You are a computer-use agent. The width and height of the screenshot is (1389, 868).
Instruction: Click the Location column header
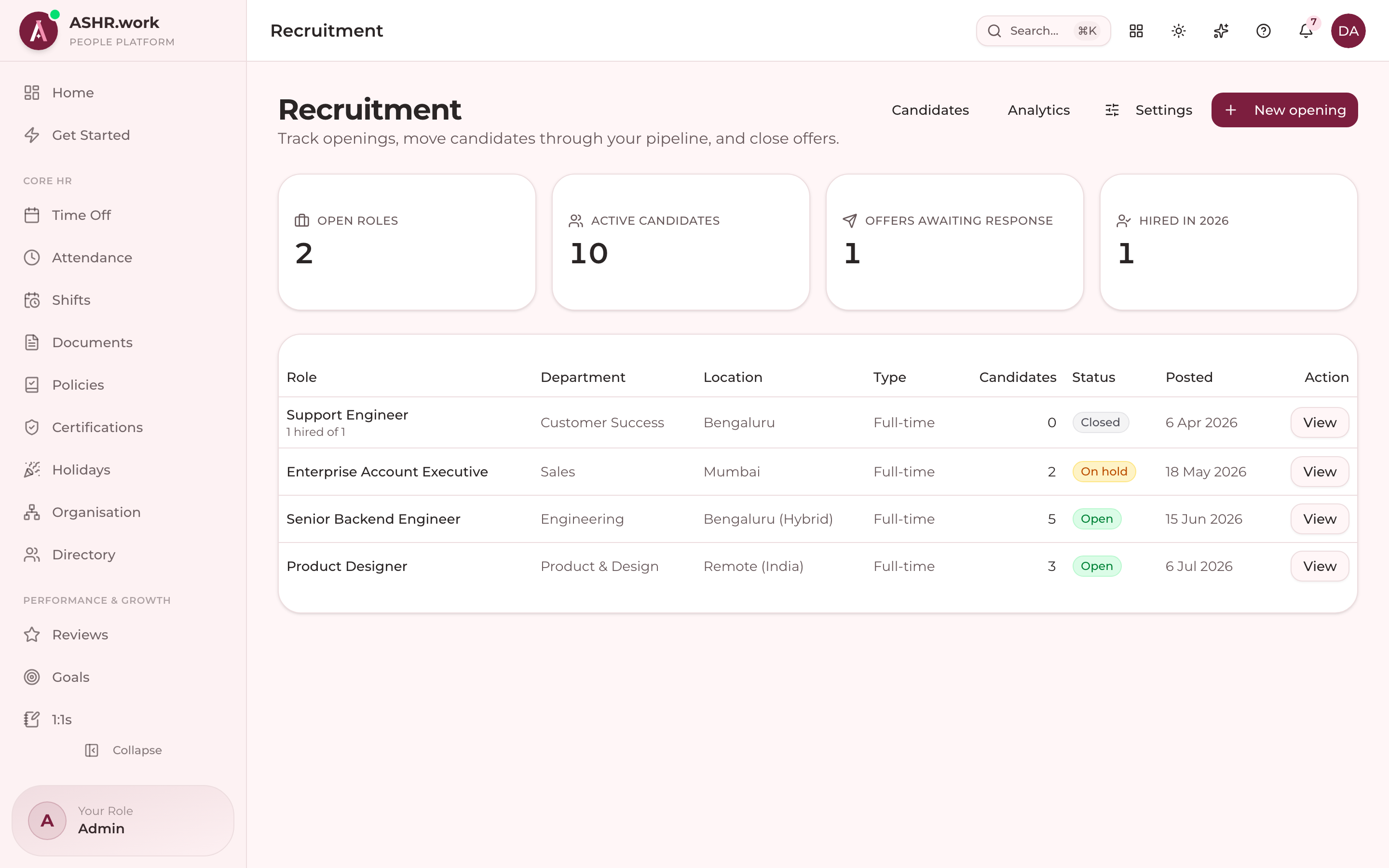[733, 378]
